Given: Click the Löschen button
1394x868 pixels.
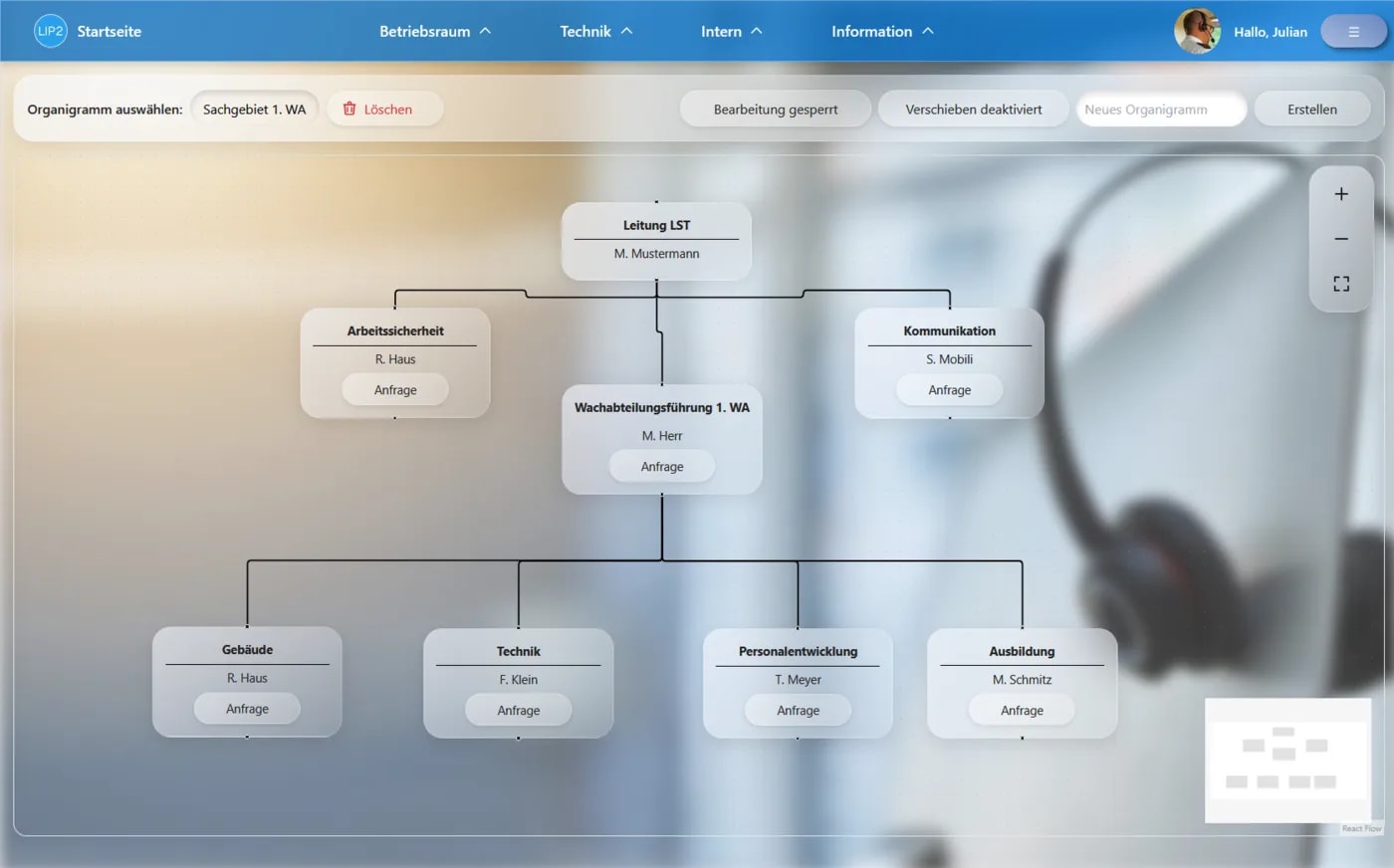Looking at the screenshot, I should click(x=384, y=109).
